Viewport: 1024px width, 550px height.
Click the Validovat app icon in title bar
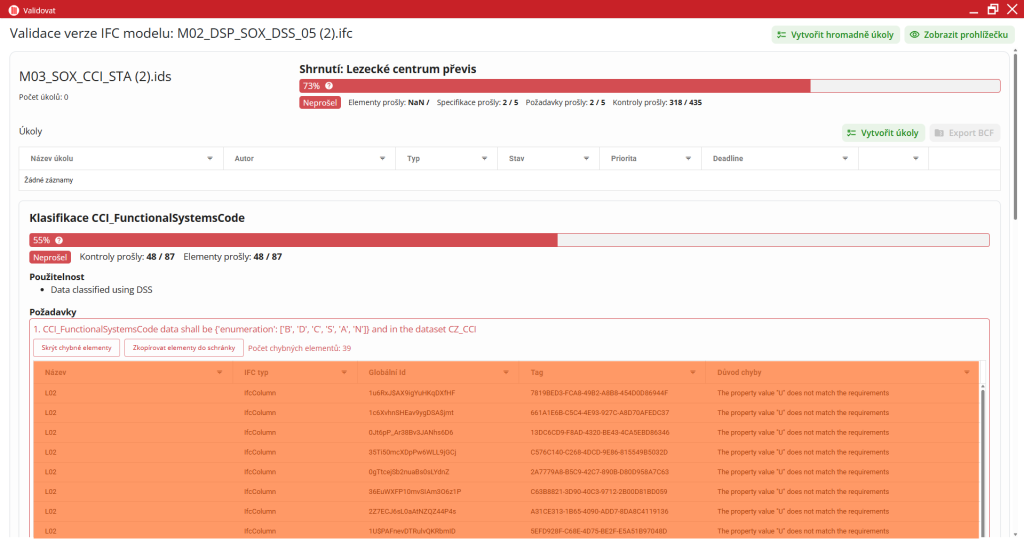coord(12,9)
